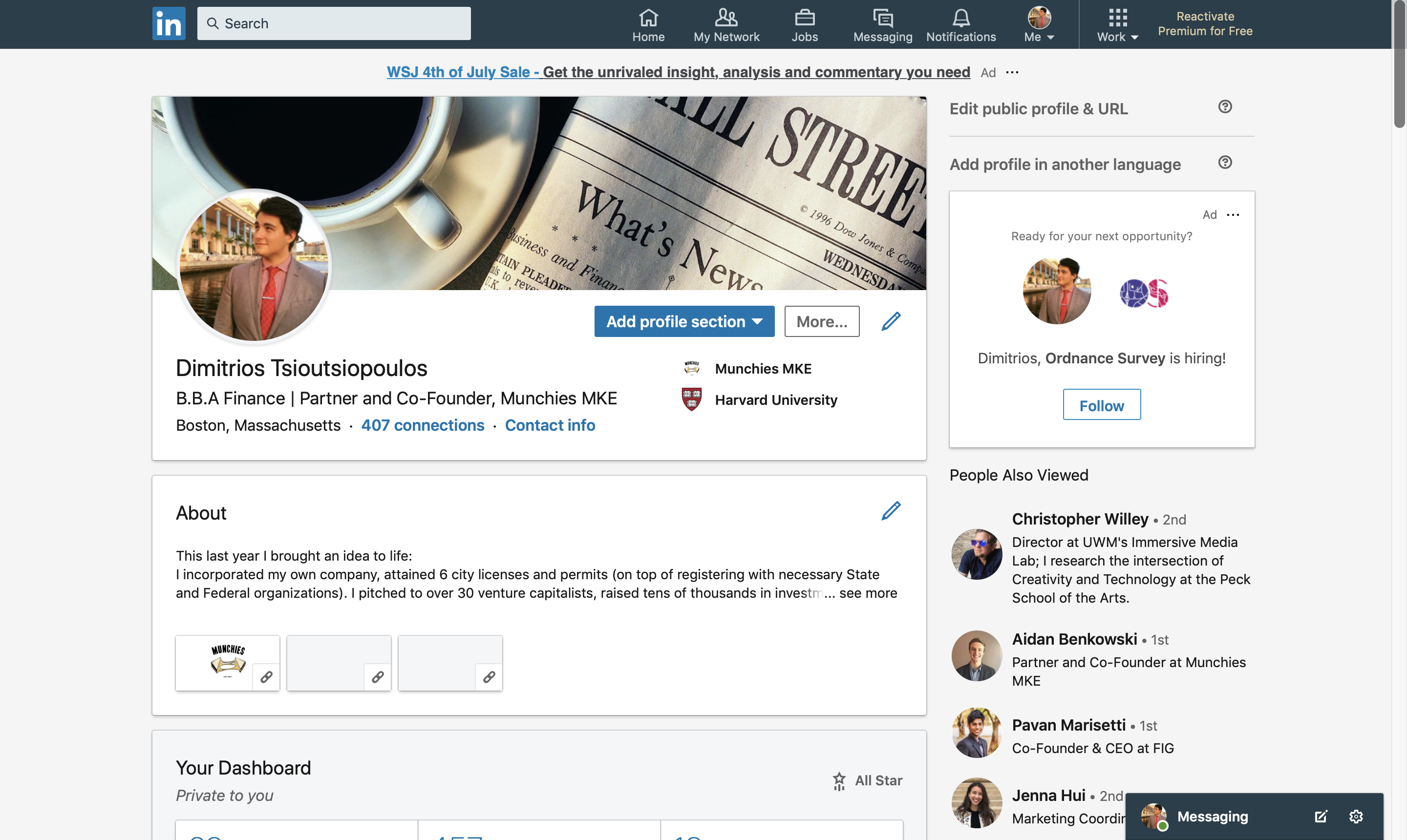Viewport: 1407px width, 840px height.
Task: Click the page vertical scrollbar
Action: tap(1399, 65)
